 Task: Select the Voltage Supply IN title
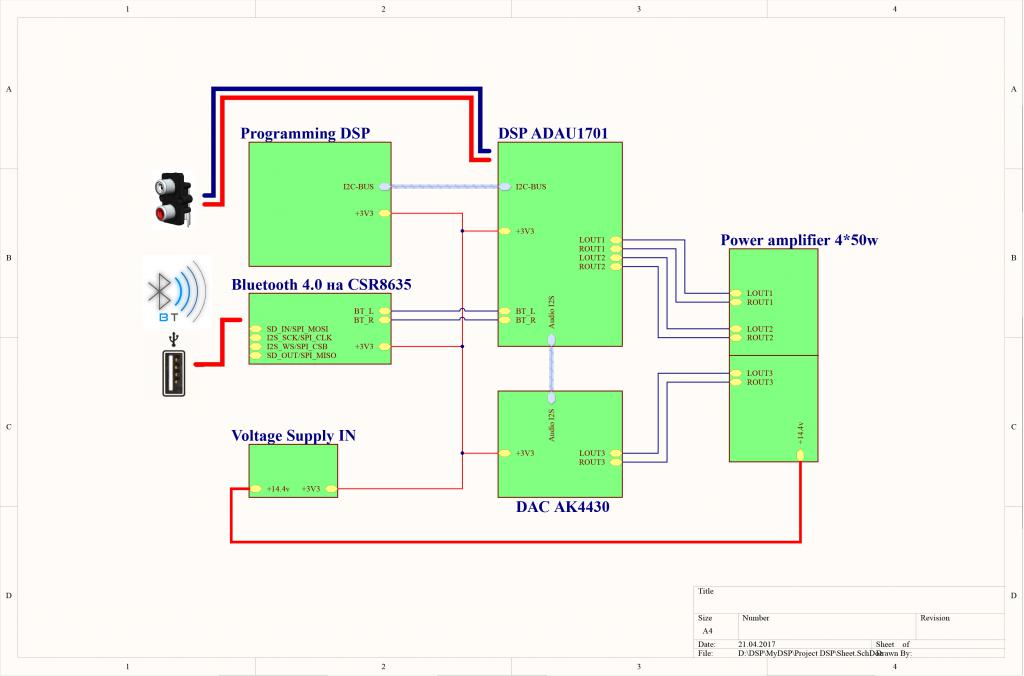click(293, 436)
